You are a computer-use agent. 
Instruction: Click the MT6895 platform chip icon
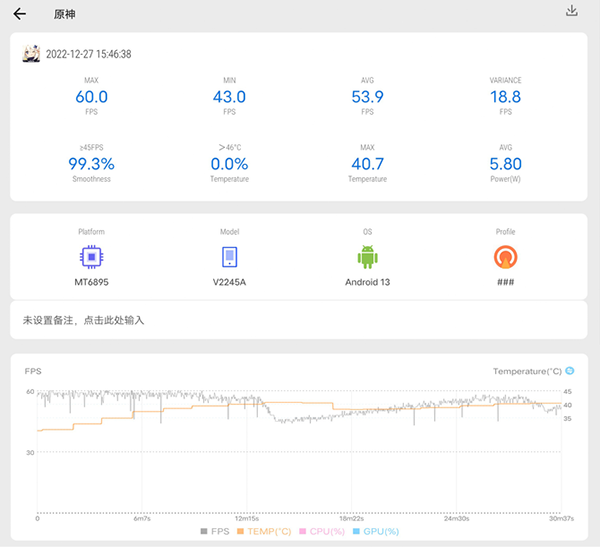pos(91,257)
